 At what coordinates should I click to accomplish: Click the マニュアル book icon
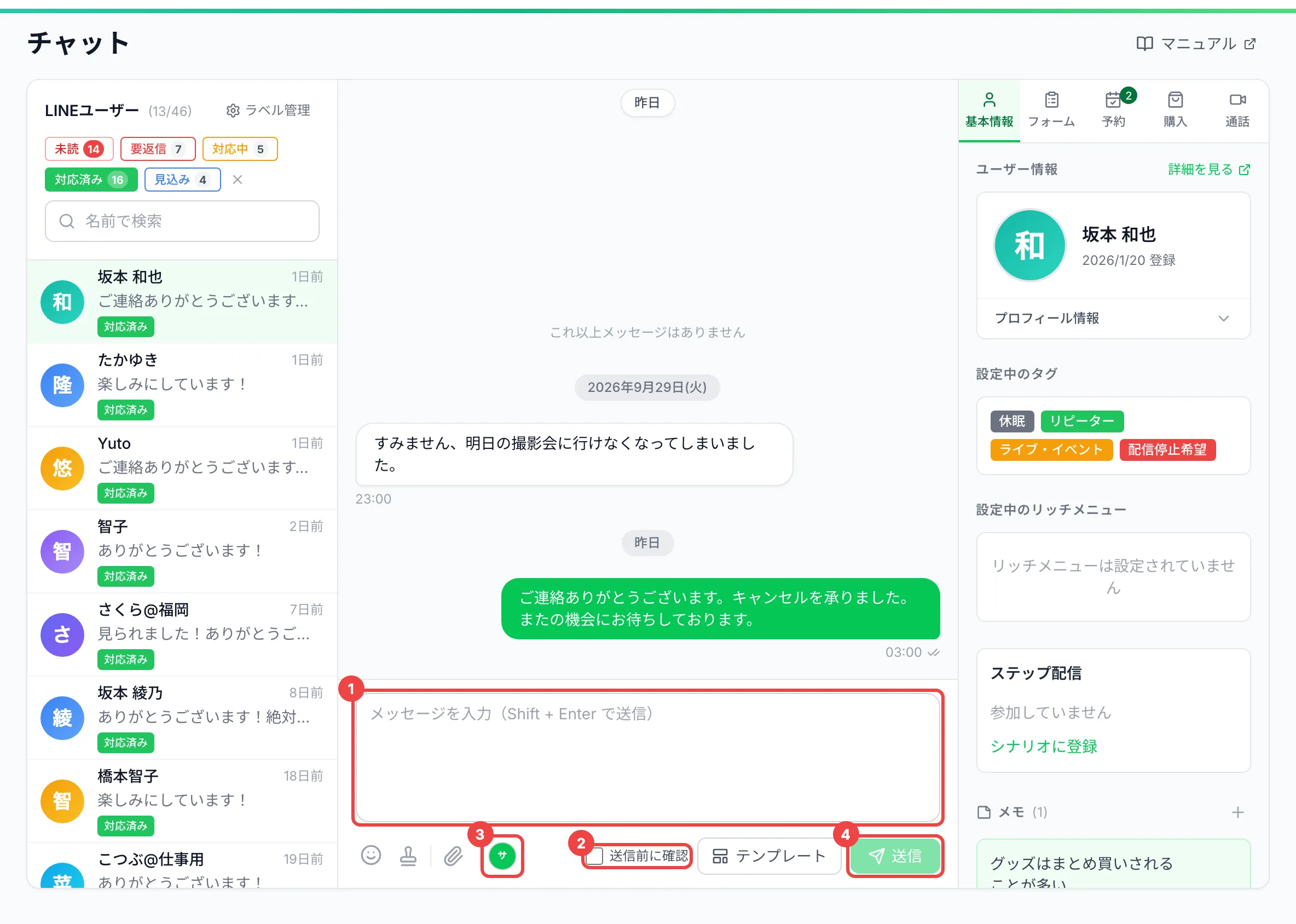click(x=1144, y=44)
